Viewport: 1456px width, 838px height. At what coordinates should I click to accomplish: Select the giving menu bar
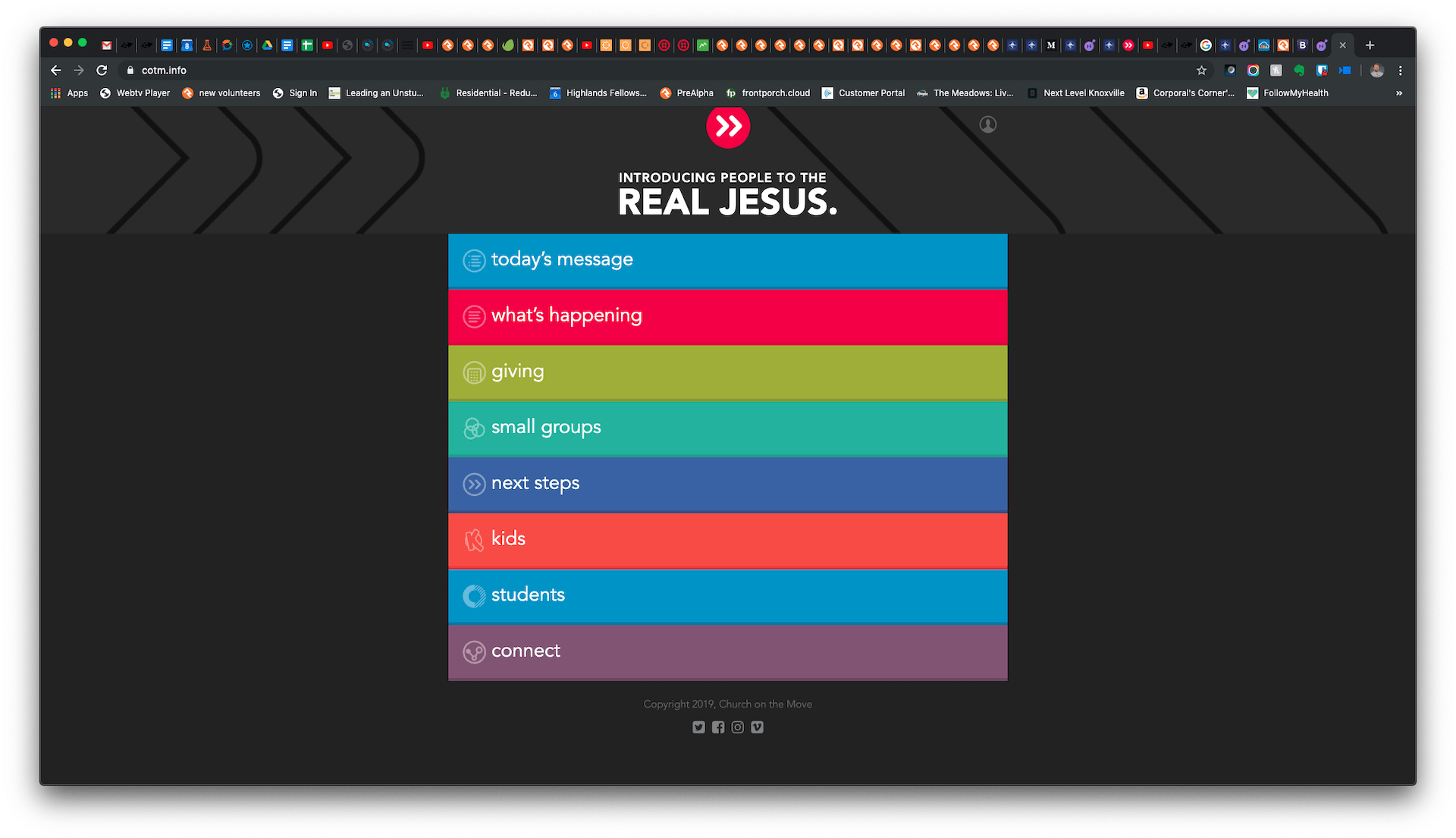click(x=727, y=372)
